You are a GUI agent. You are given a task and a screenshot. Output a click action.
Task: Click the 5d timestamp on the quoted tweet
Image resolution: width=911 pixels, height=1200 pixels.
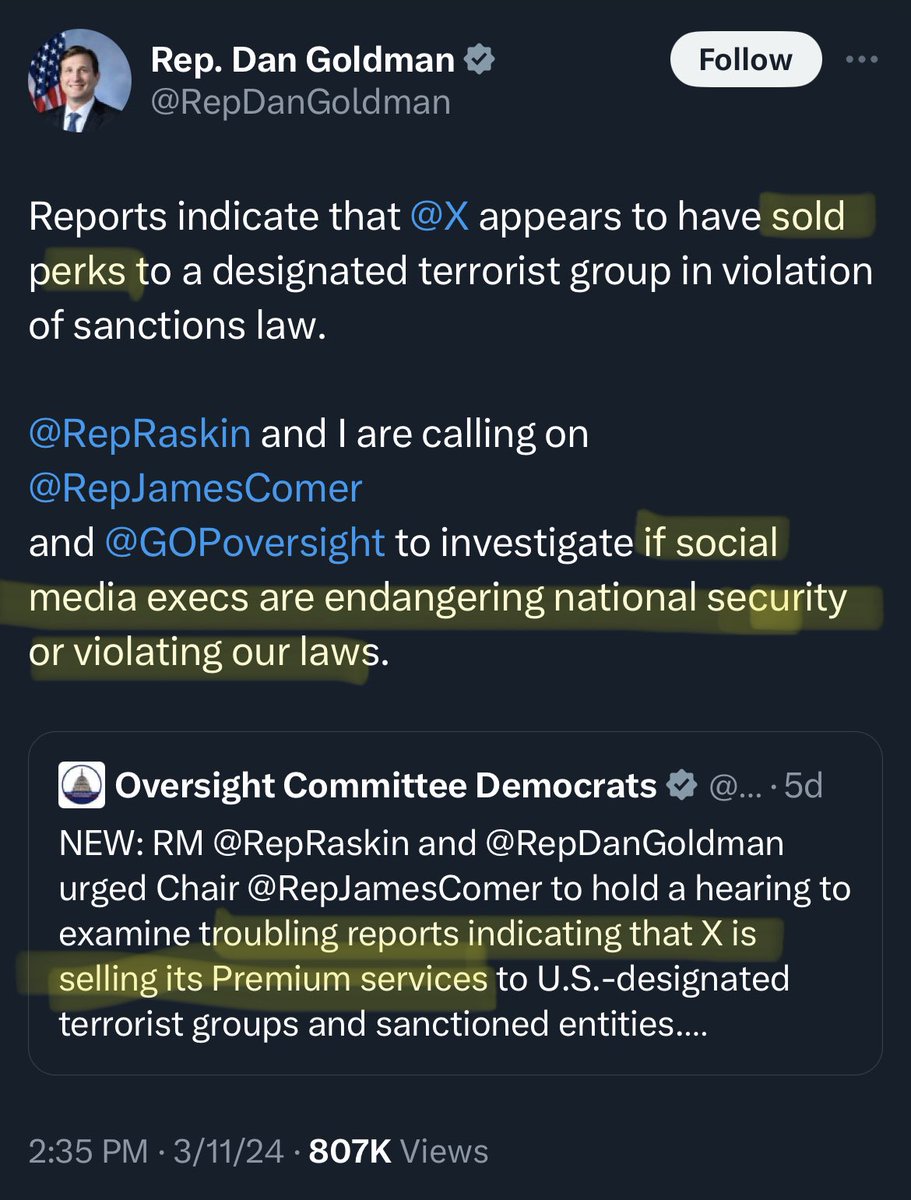click(x=803, y=787)
